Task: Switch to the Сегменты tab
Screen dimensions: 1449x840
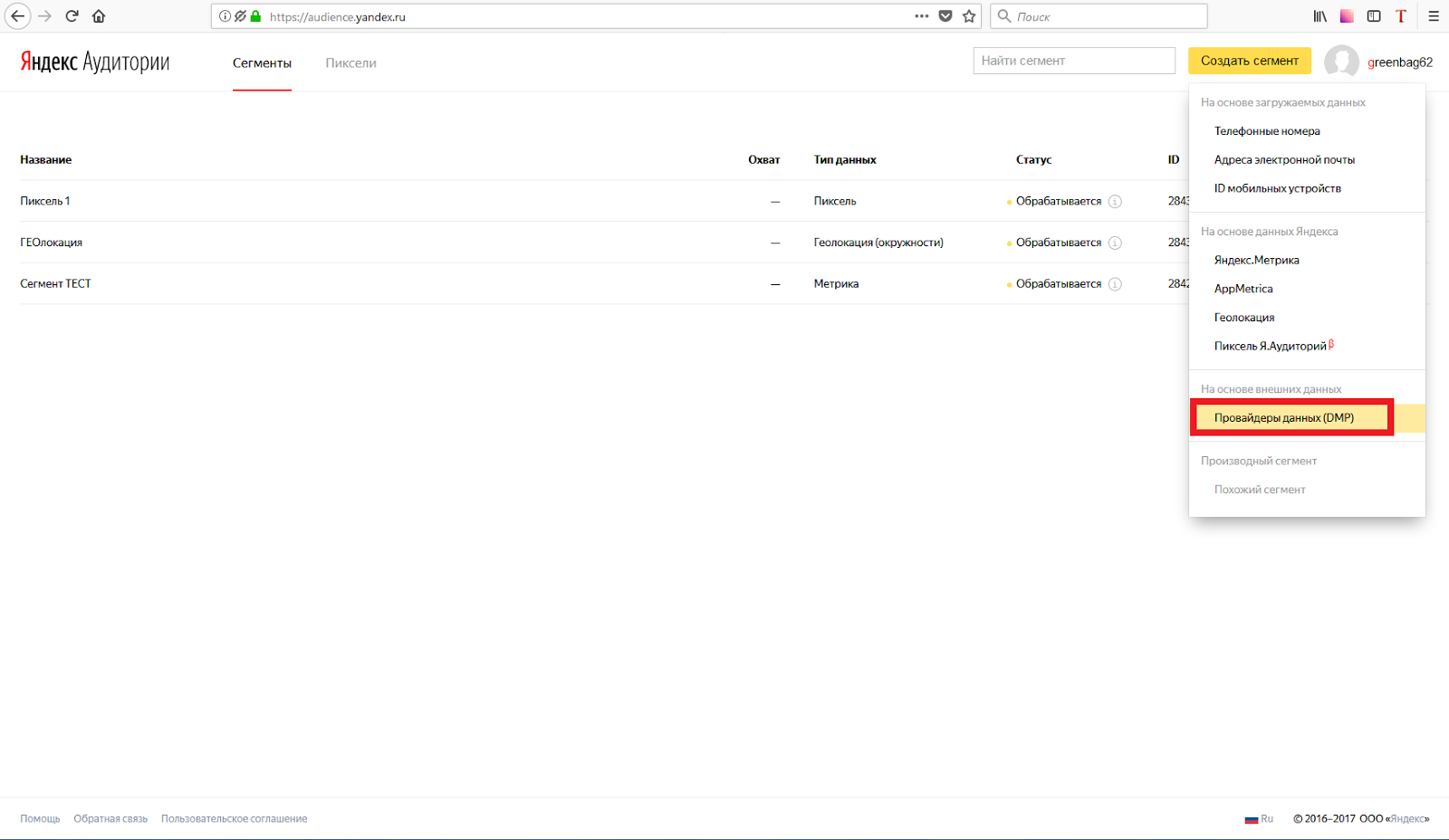Action: (x=262, y=63)
